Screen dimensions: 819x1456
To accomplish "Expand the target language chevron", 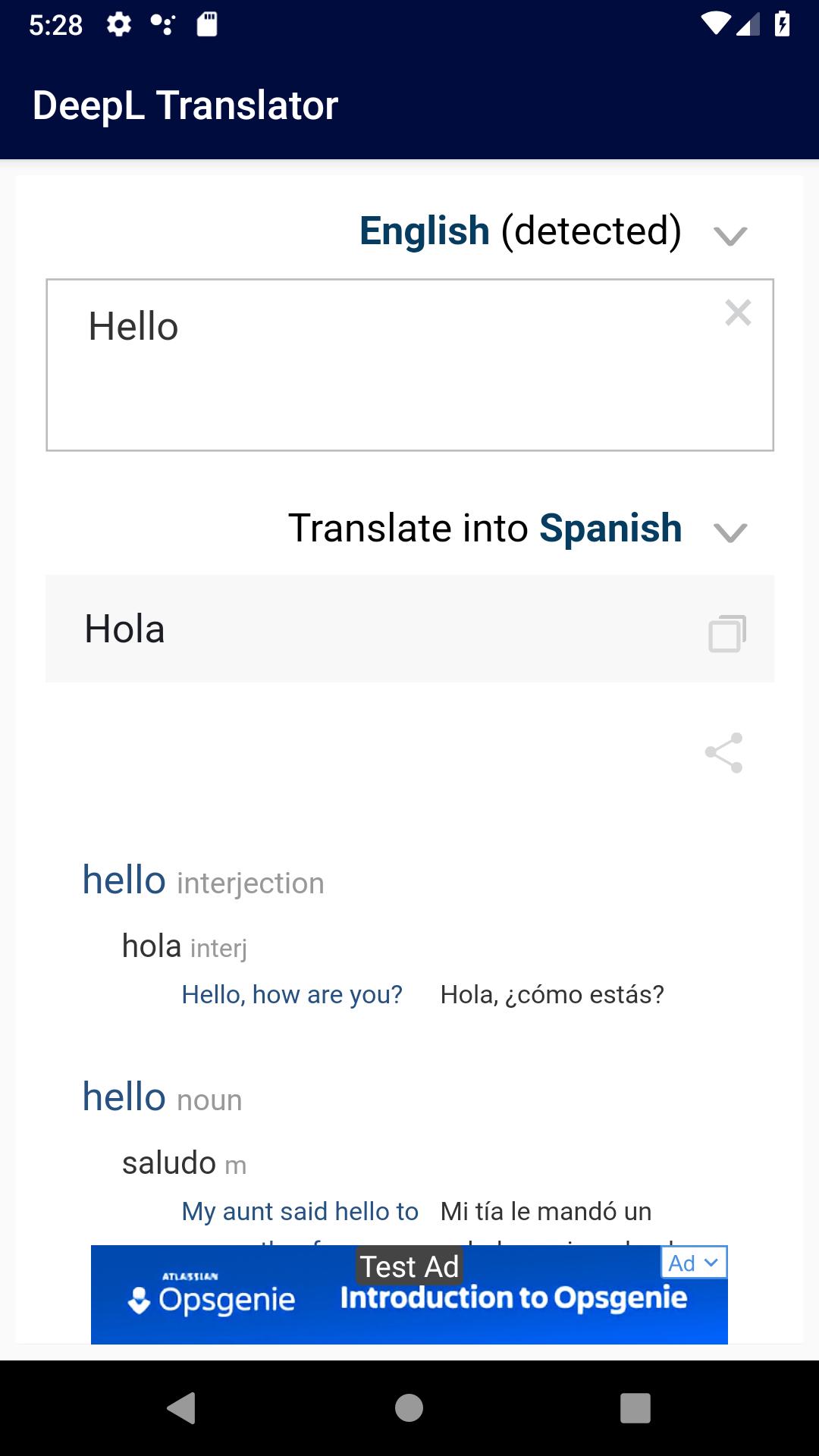I will 731,532.
